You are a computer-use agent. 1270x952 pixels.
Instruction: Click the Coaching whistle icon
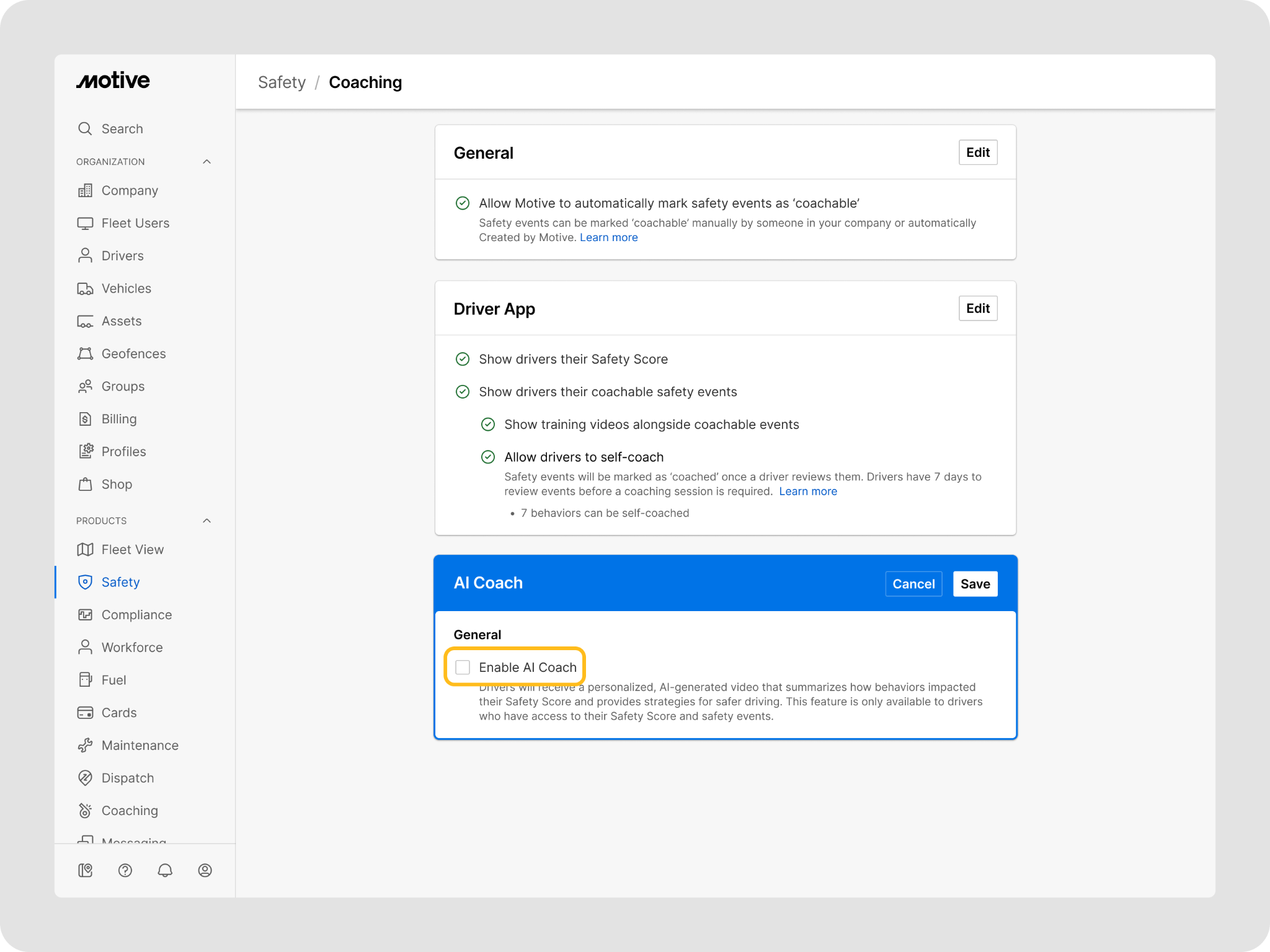coord(85,811)
